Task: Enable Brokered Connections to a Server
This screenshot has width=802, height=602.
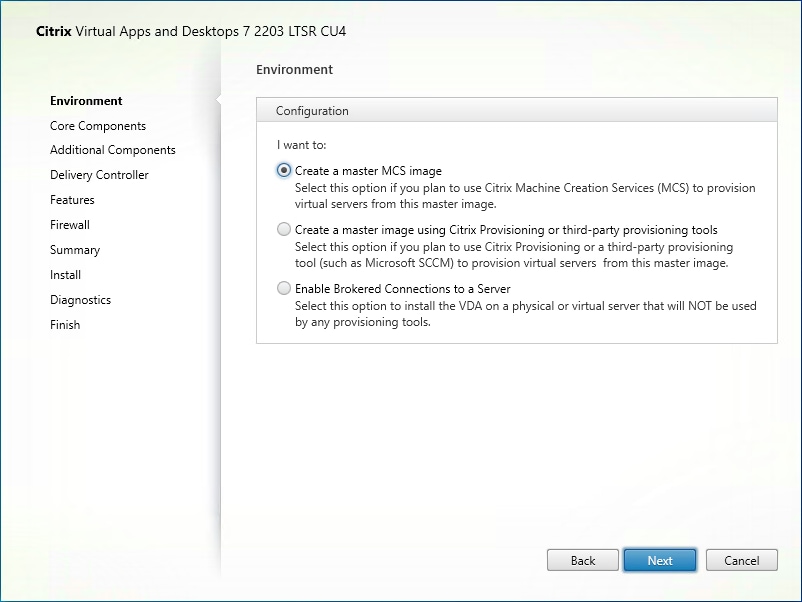Action: pyautogui.click(x=283, y=288)
